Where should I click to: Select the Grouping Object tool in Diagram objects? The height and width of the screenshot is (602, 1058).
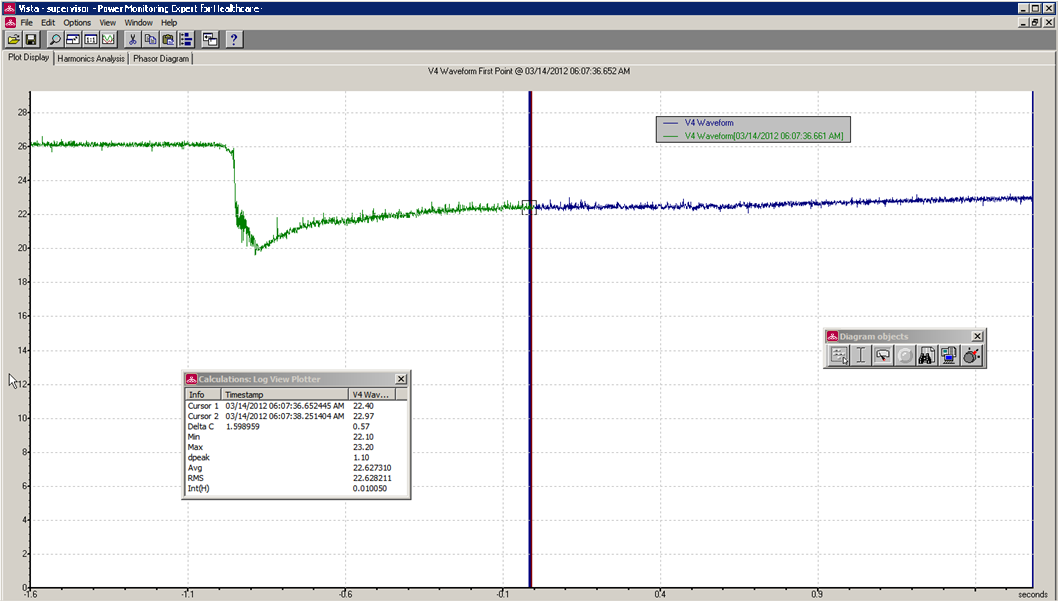point(839,355)
